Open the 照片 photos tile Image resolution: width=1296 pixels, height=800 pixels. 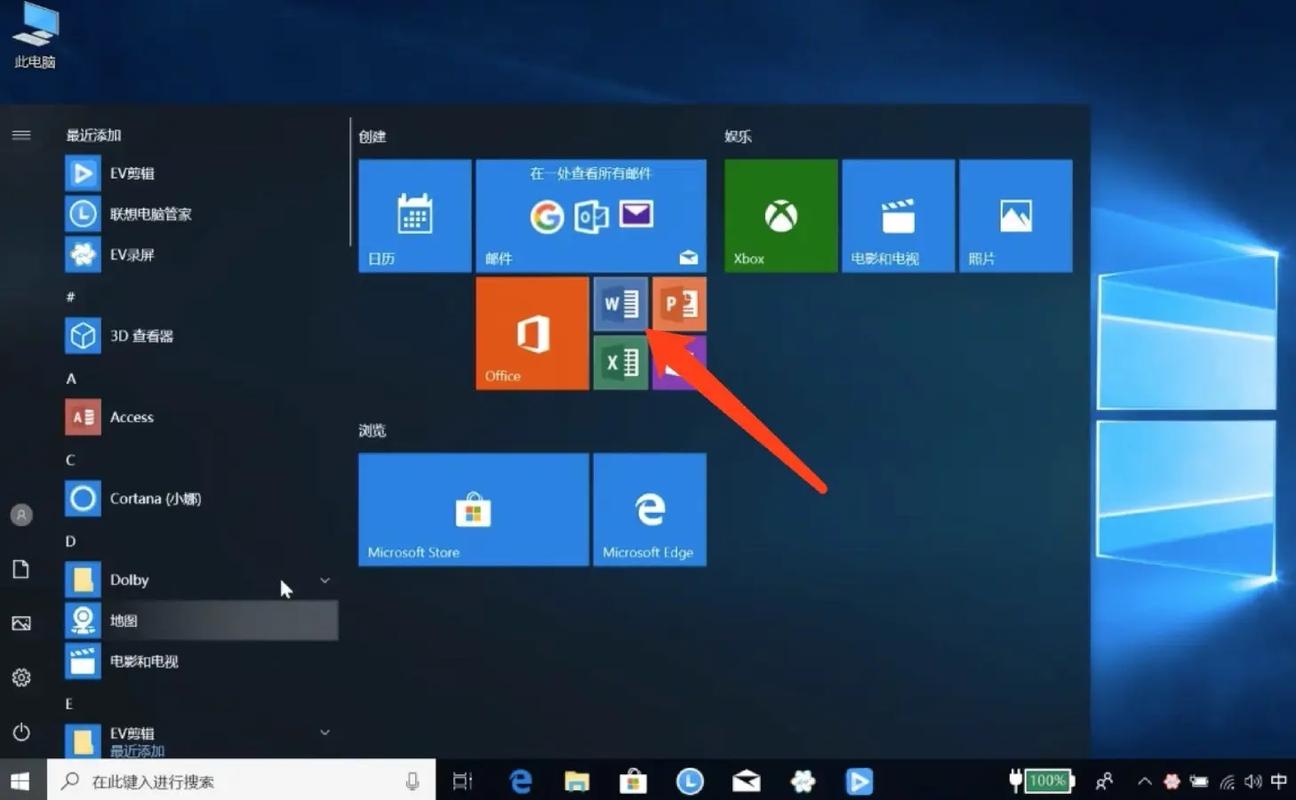click(1016, 216)
